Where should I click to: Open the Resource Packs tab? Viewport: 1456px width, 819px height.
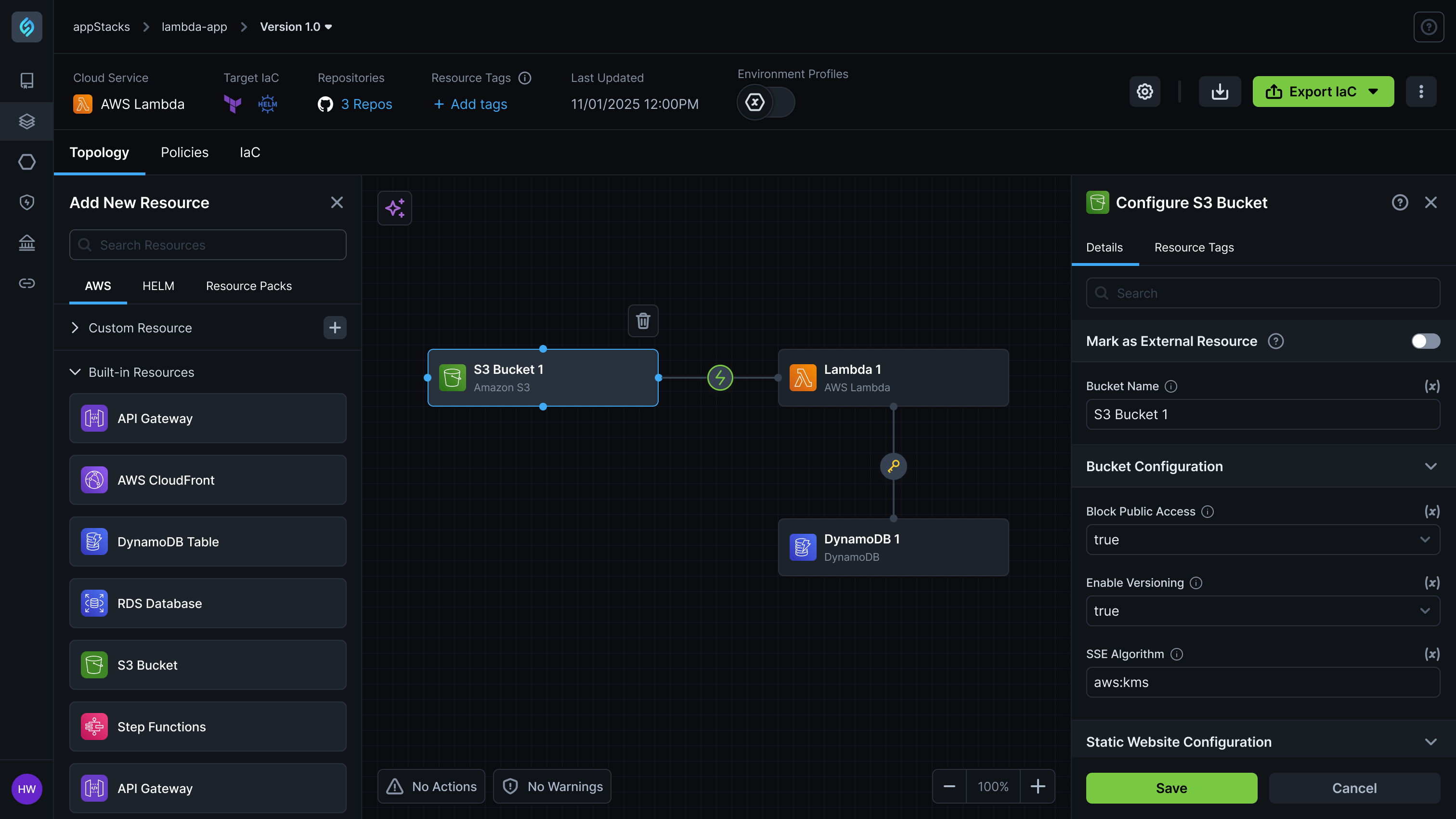click(249, 286)
